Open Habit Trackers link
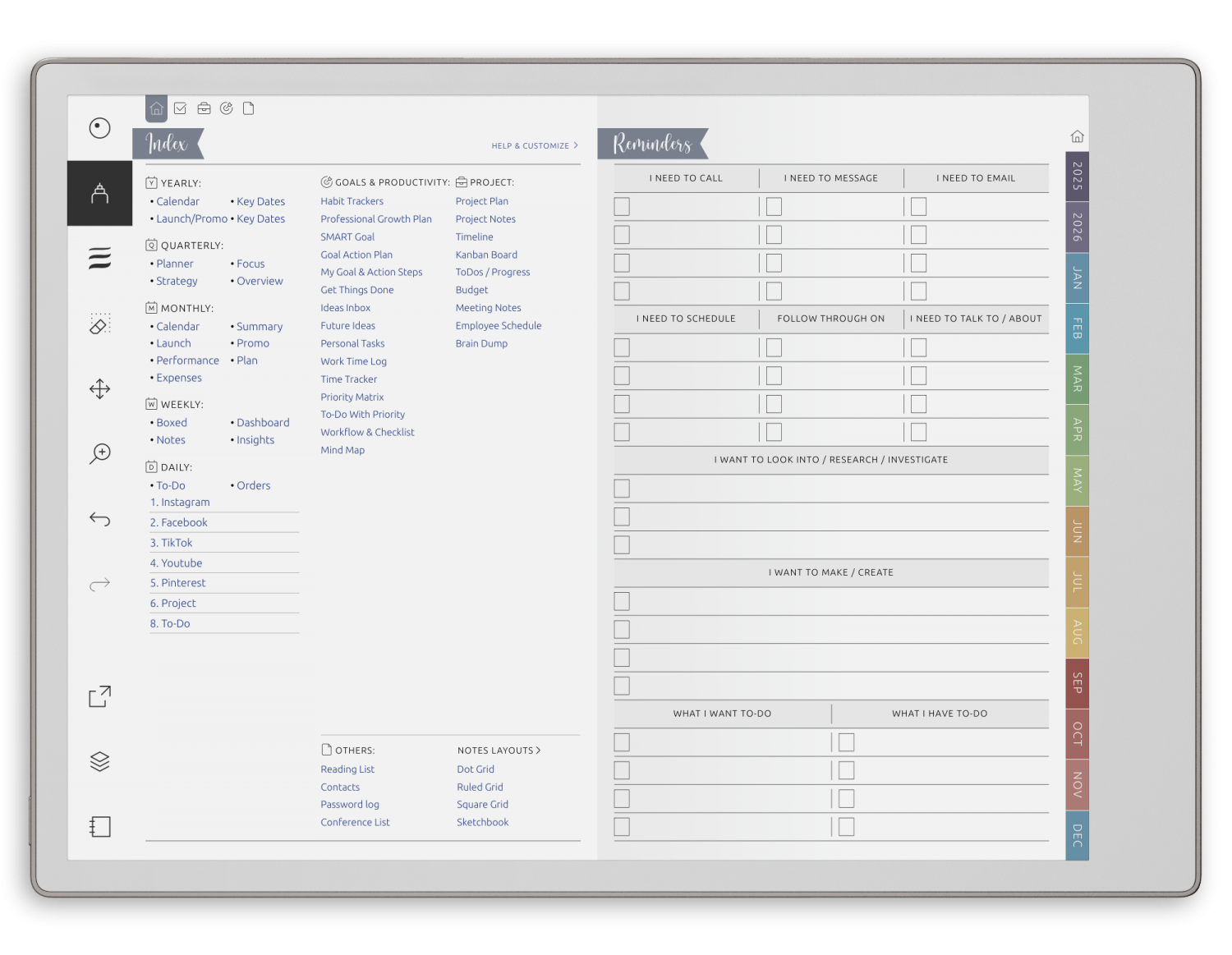This screenshot has width=1232, height=955. 352,201
